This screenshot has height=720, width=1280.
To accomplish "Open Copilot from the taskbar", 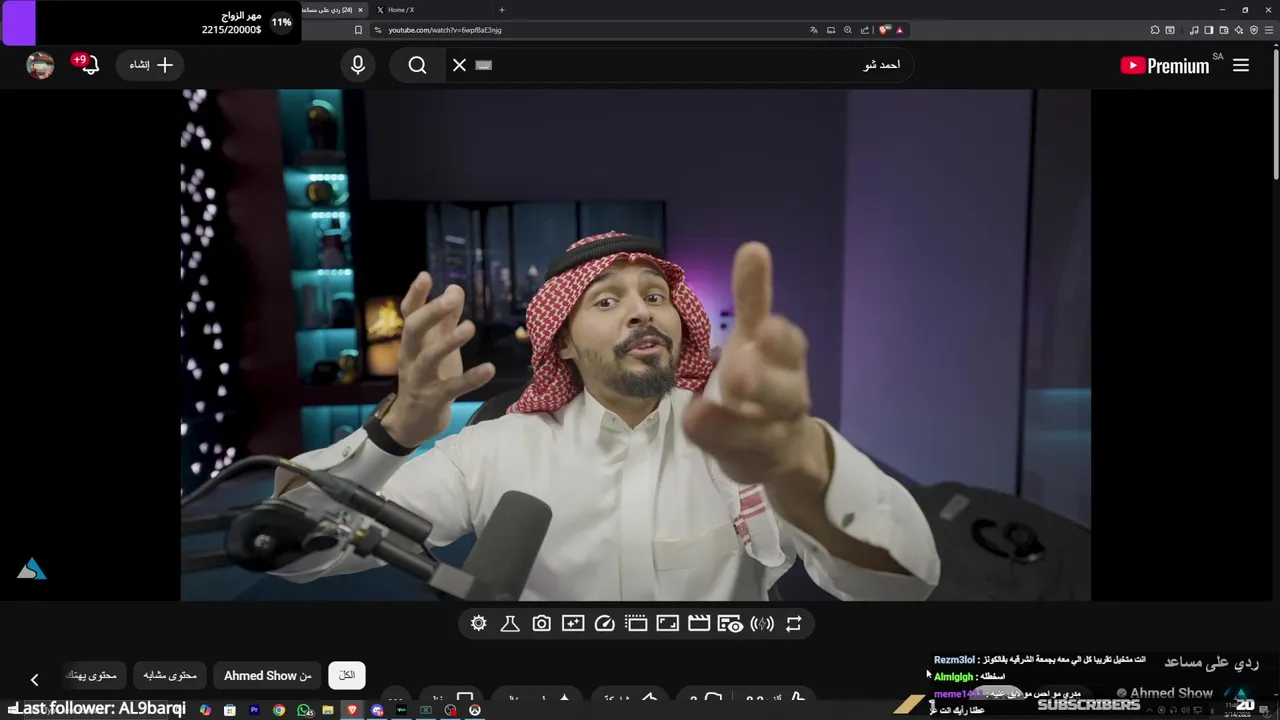I will pos(205,710).
